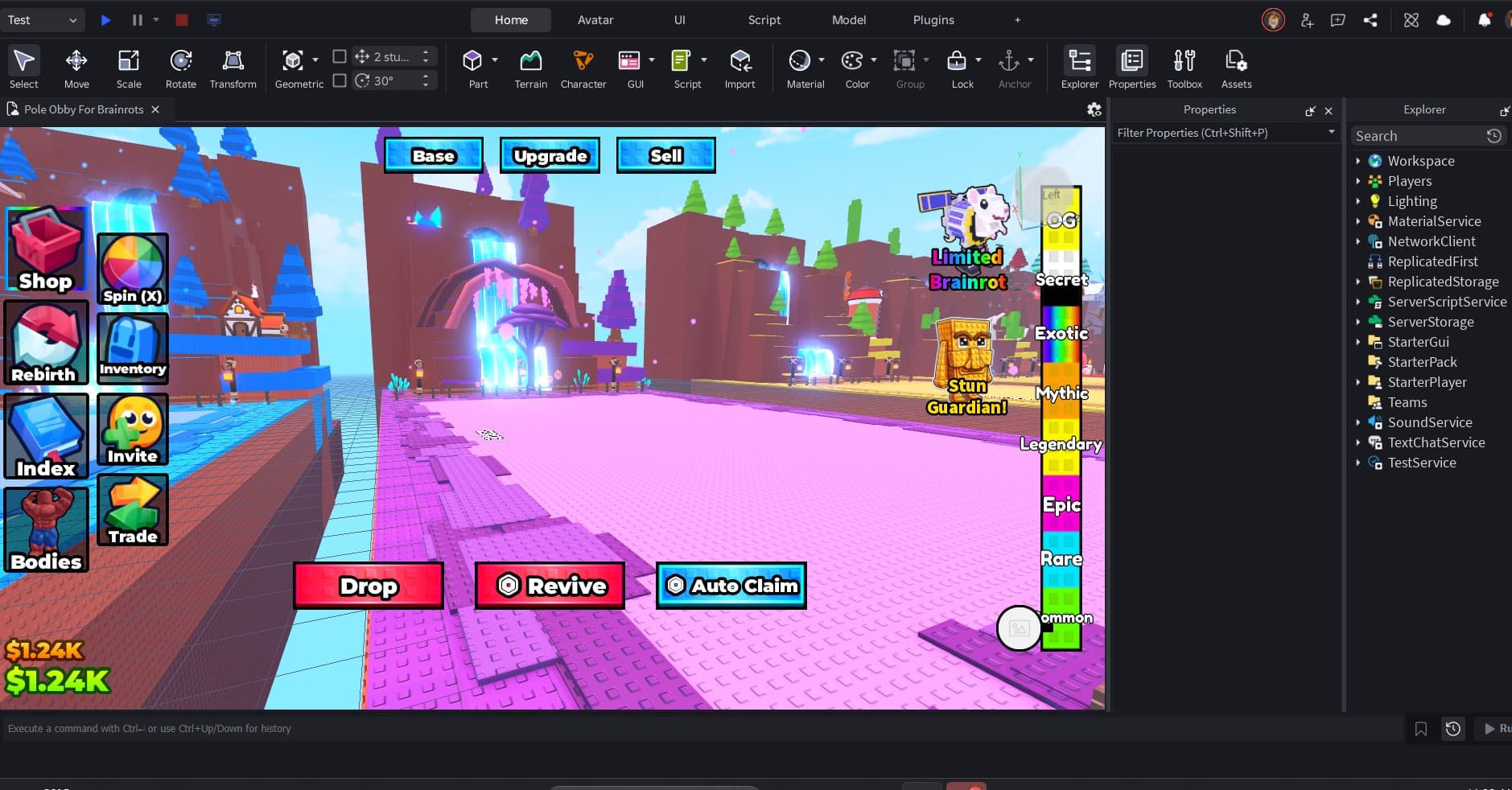Click the in-game Base button

[434, 155]
